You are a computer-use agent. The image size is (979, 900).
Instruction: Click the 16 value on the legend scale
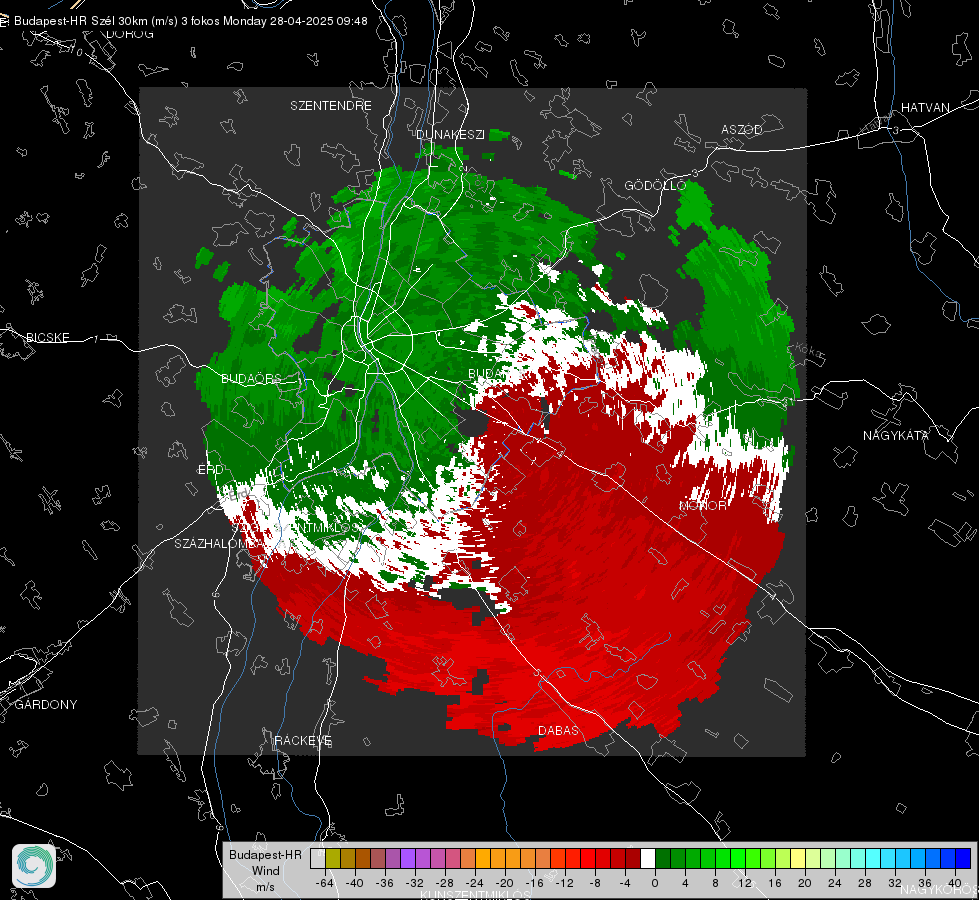click(775, 883)
